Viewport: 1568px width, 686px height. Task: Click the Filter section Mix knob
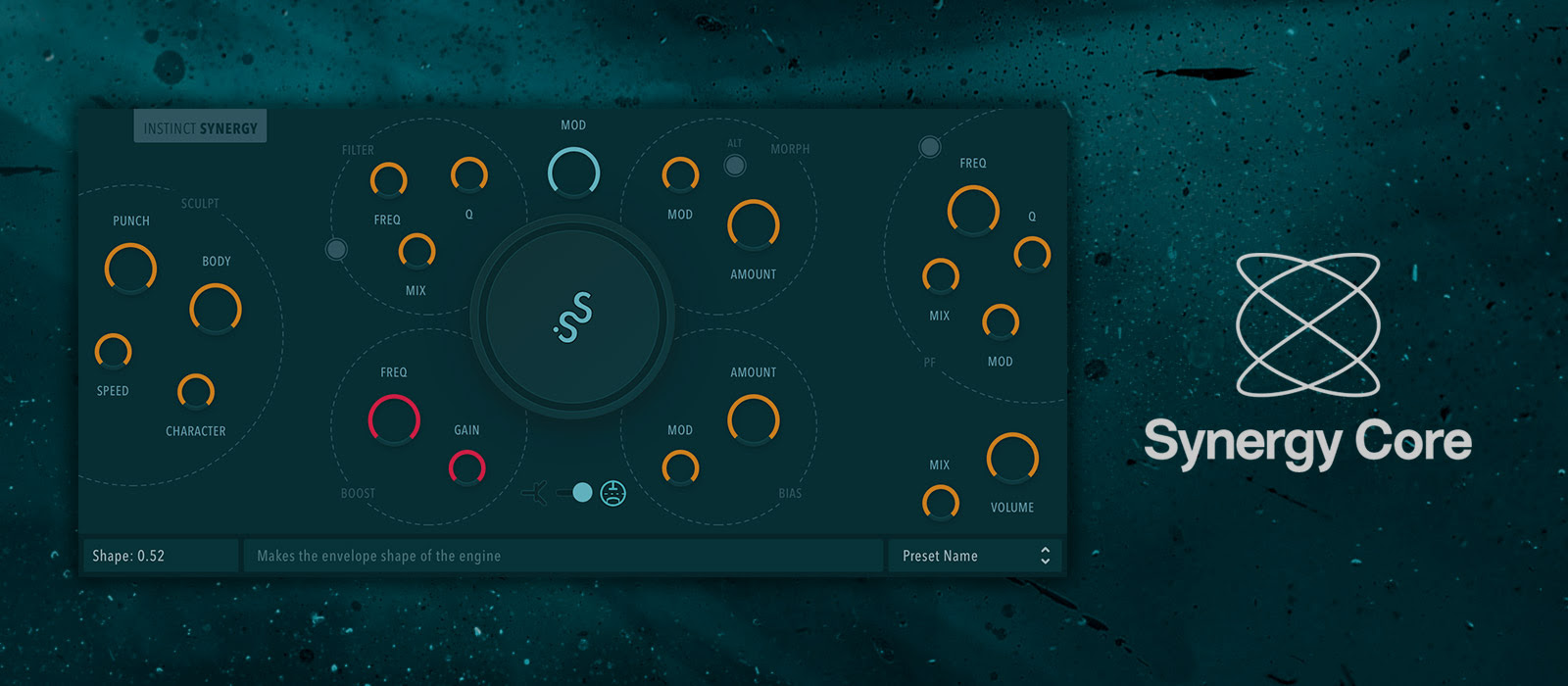click(416, 252)
